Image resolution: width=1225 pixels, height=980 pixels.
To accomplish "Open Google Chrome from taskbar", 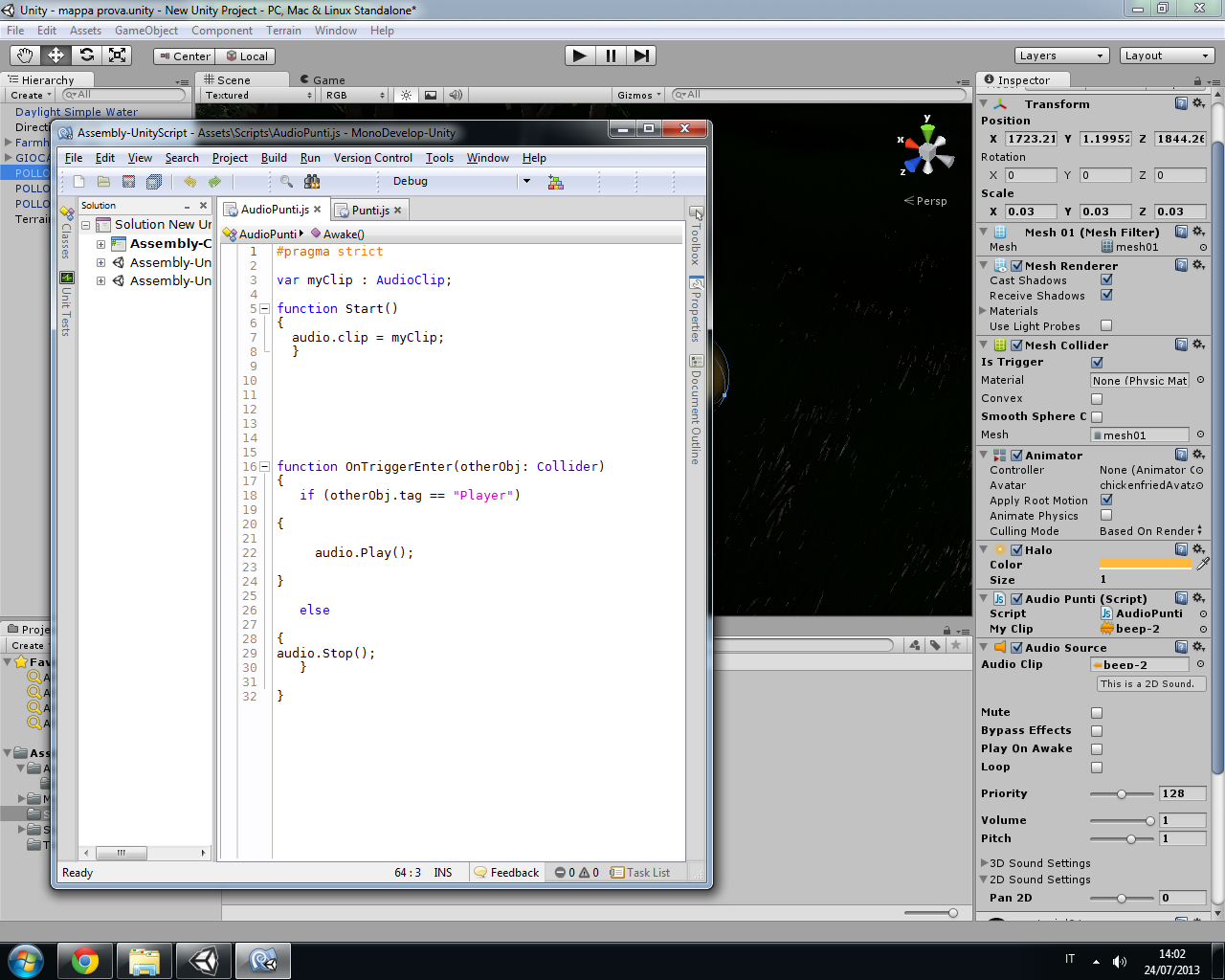I will point(85,960).
